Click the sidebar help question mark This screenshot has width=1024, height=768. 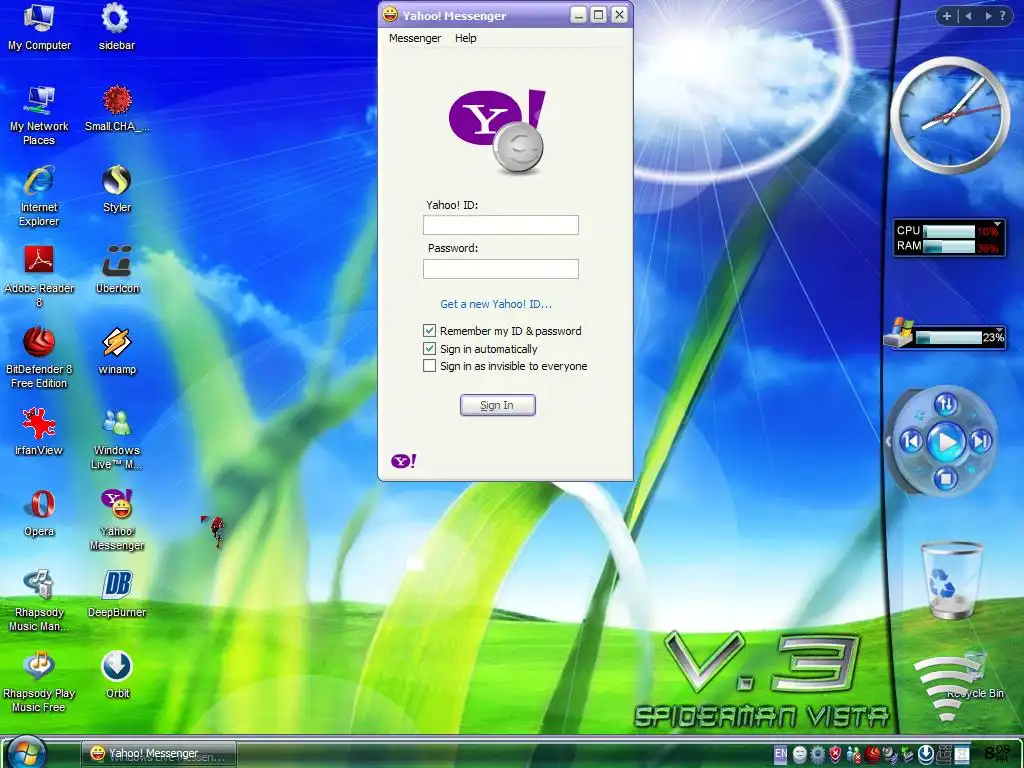tap(1003, 16)
